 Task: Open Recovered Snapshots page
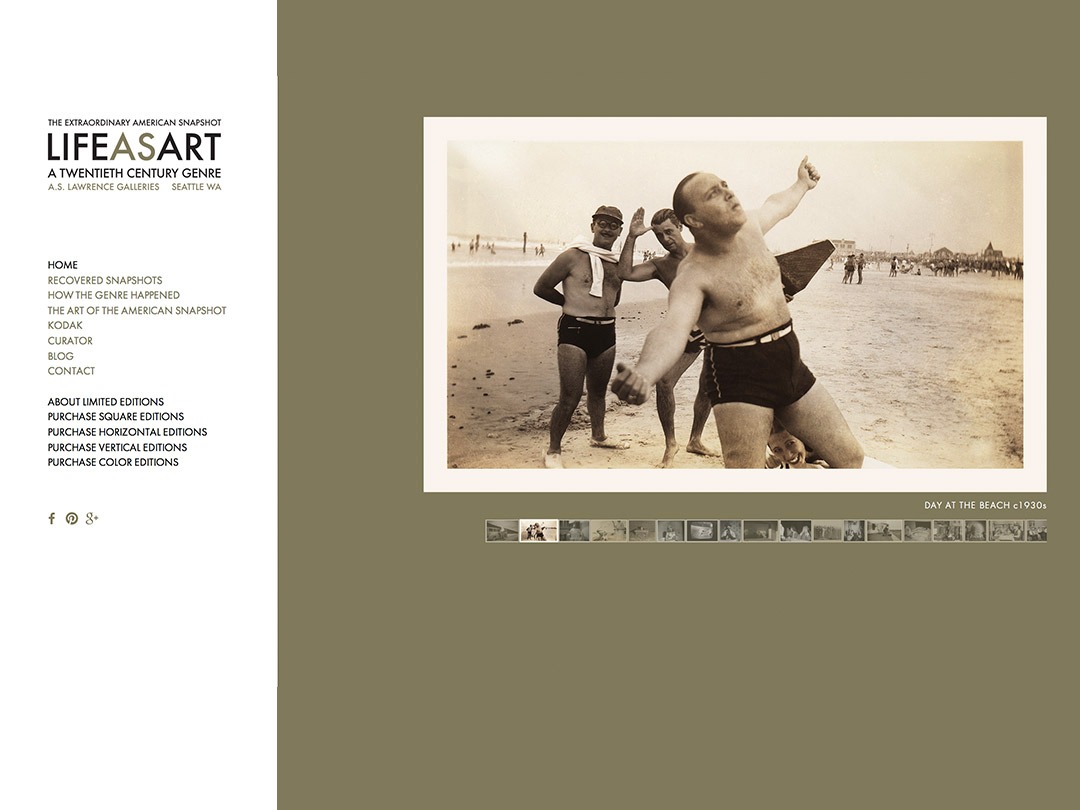point(105,280)
